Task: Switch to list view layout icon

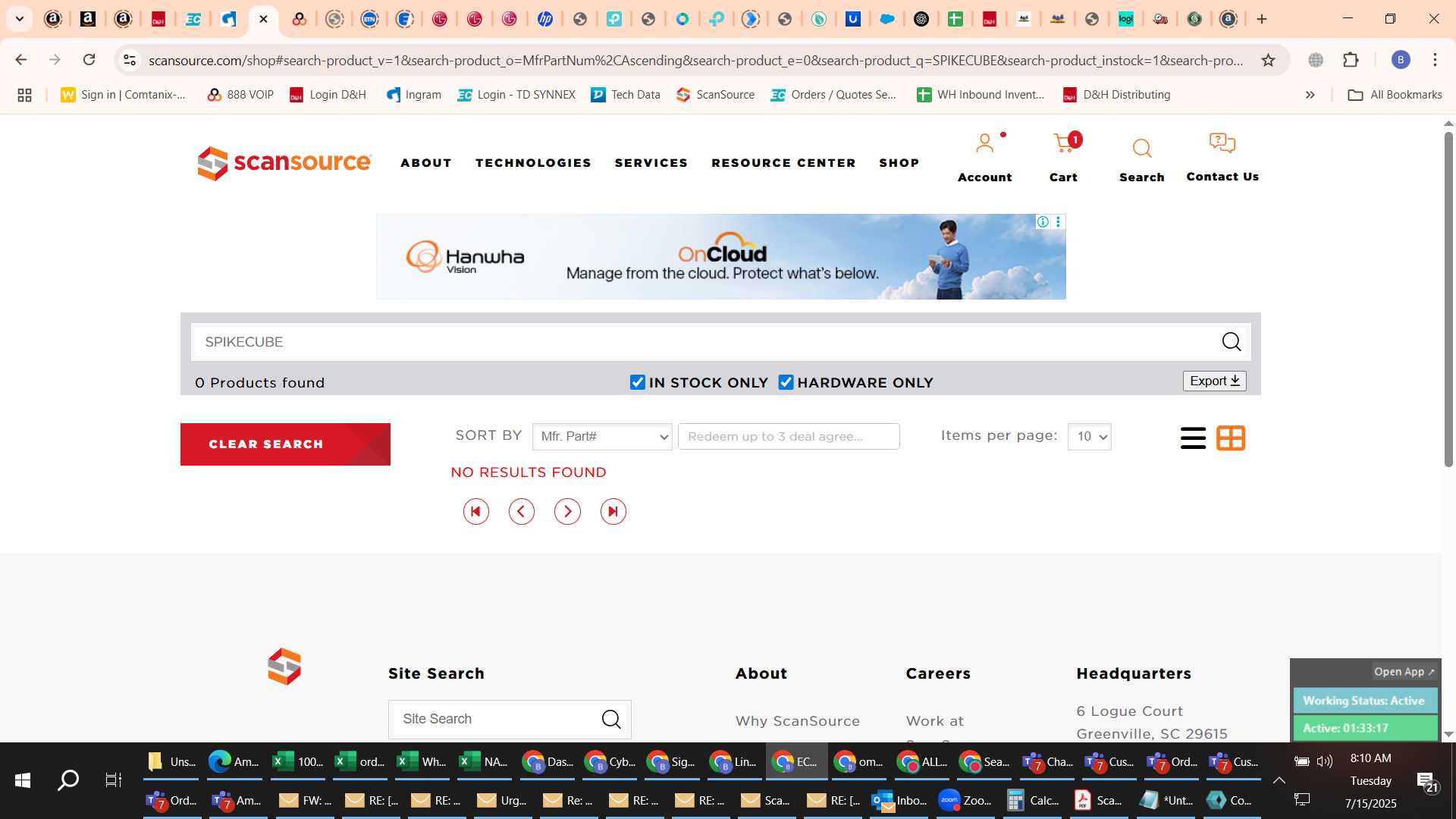Action: [x=1193, y=438]
